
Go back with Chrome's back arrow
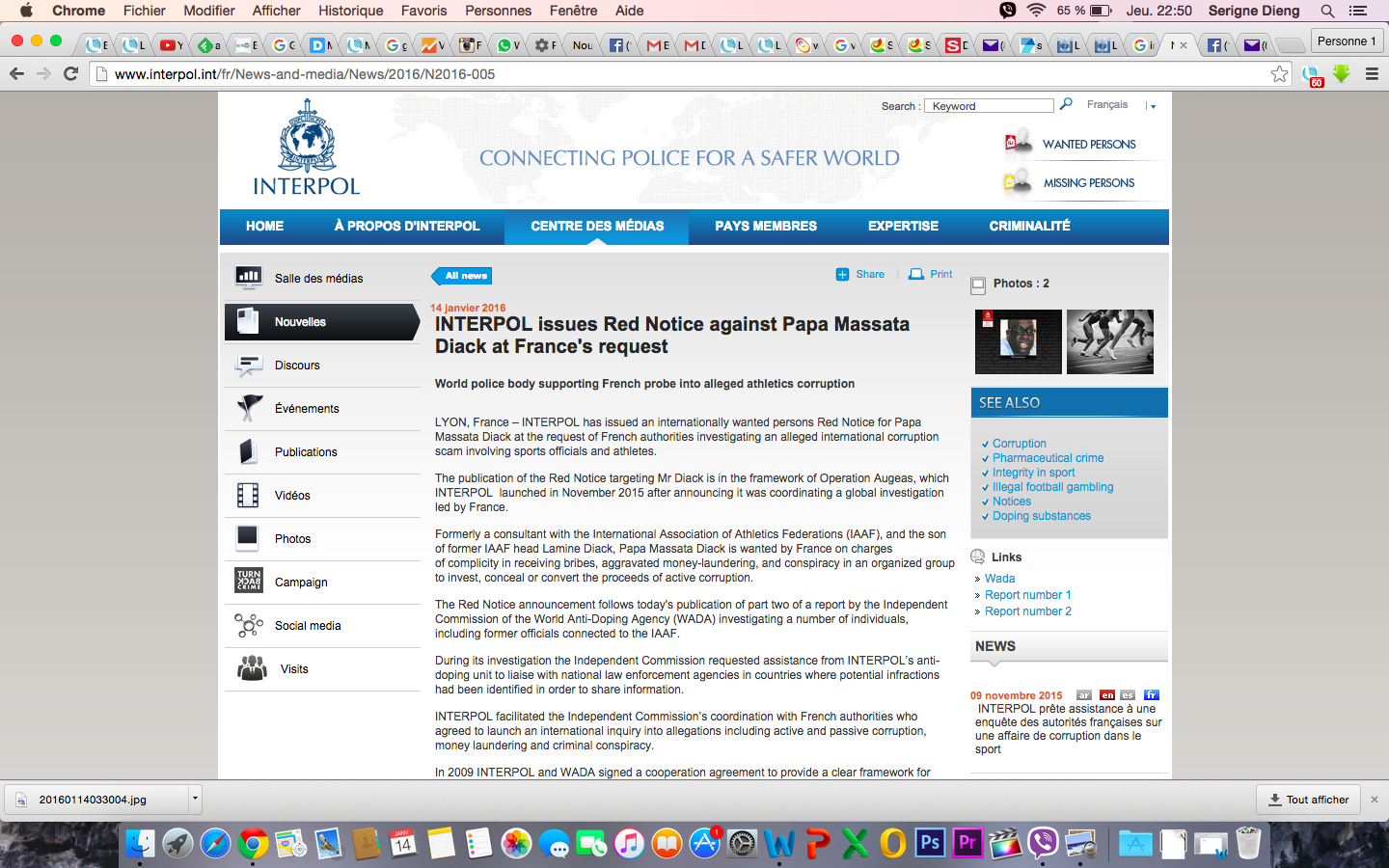pyautogui.click(x=16, y=74)
